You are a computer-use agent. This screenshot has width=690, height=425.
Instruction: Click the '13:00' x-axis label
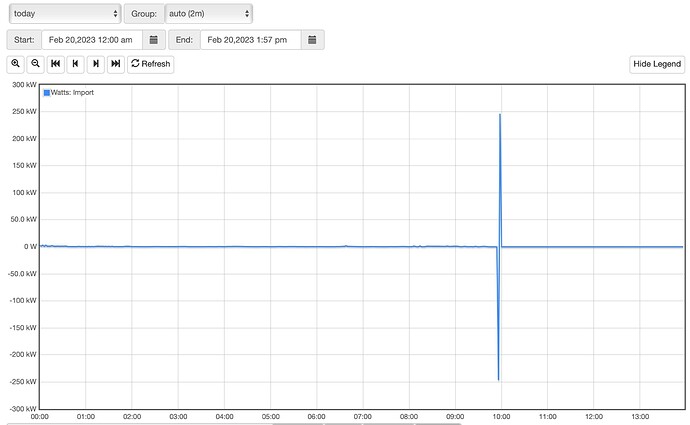pos(640,417)
